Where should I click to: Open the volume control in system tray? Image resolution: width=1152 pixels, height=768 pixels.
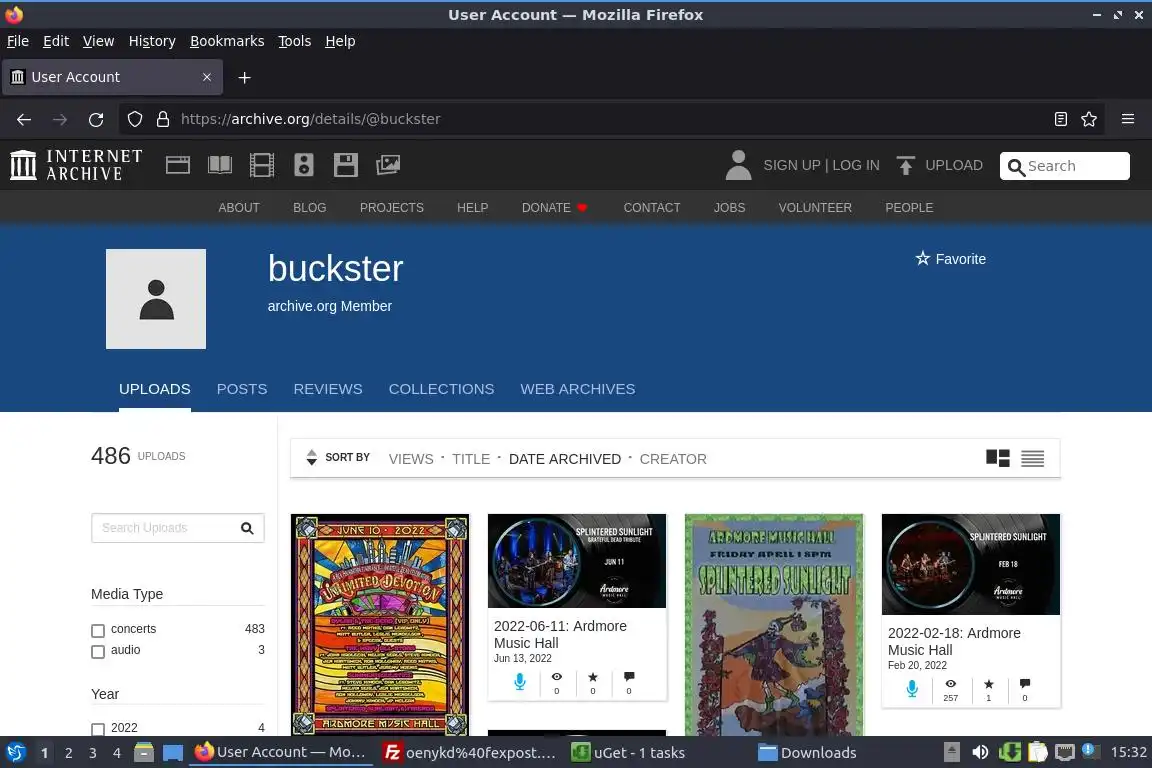980,753
